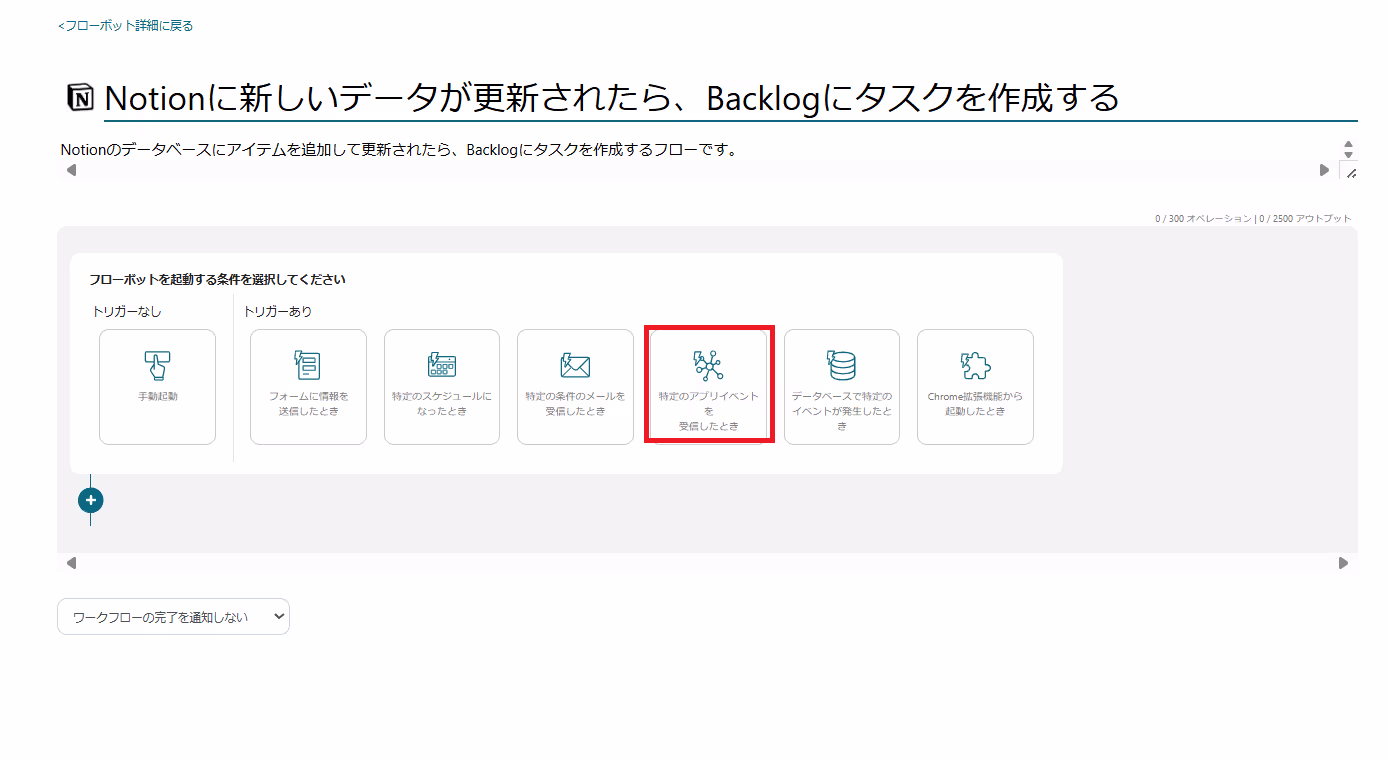
Task: Click the round plus add-step button
Action: (91, 499)
